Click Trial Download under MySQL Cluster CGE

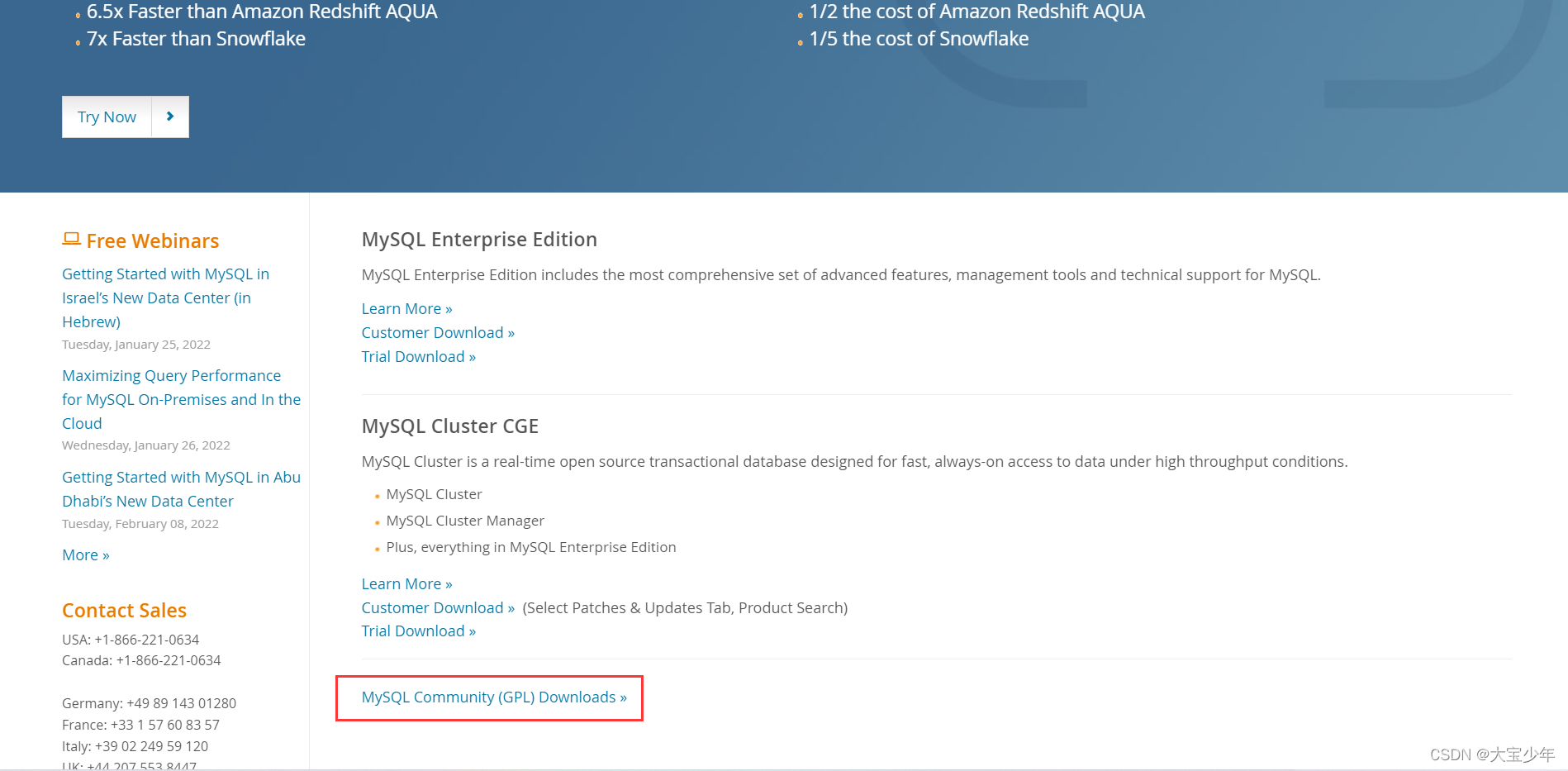[418, 631]
